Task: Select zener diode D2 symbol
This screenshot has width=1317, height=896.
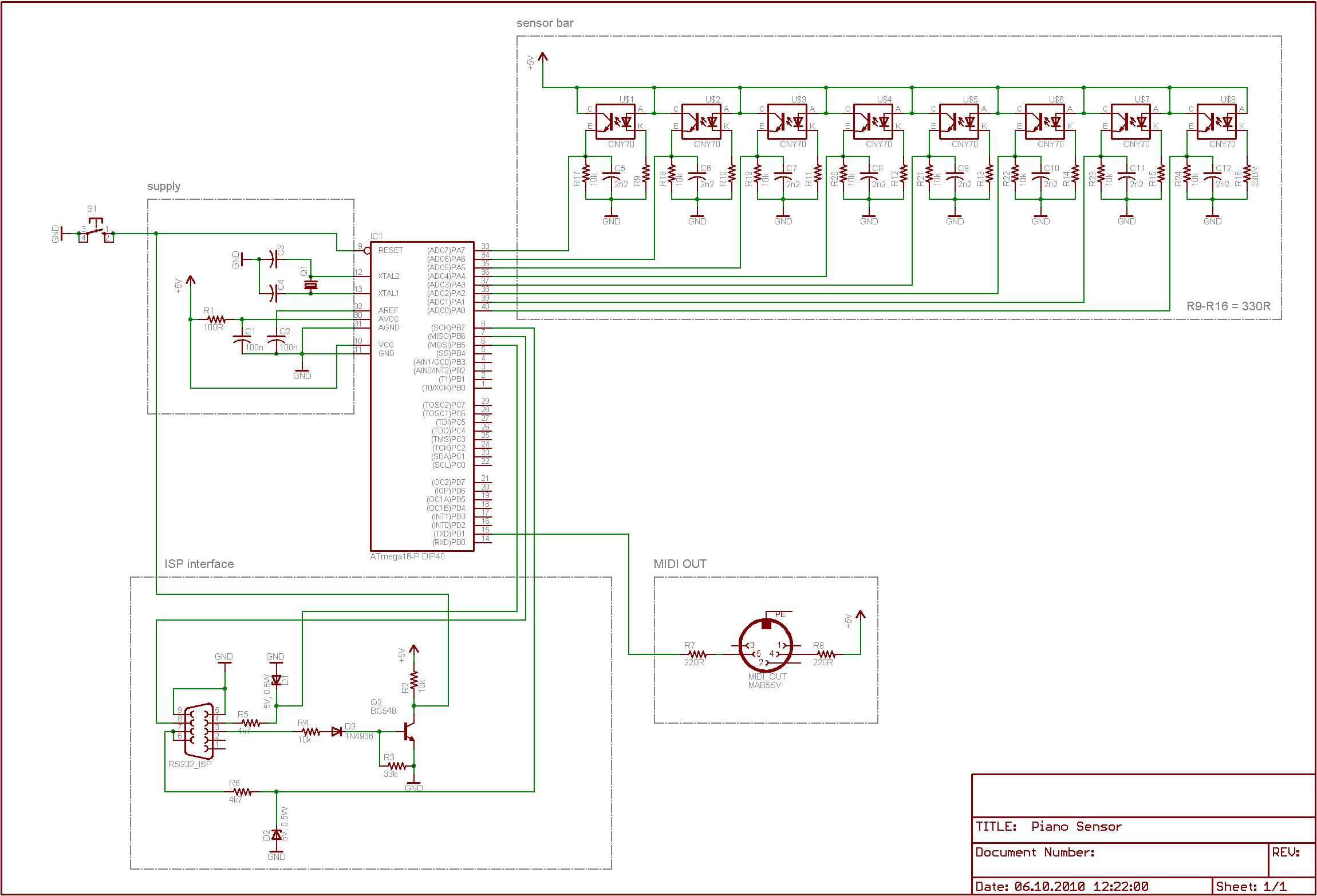Action: tap(276, 835)
